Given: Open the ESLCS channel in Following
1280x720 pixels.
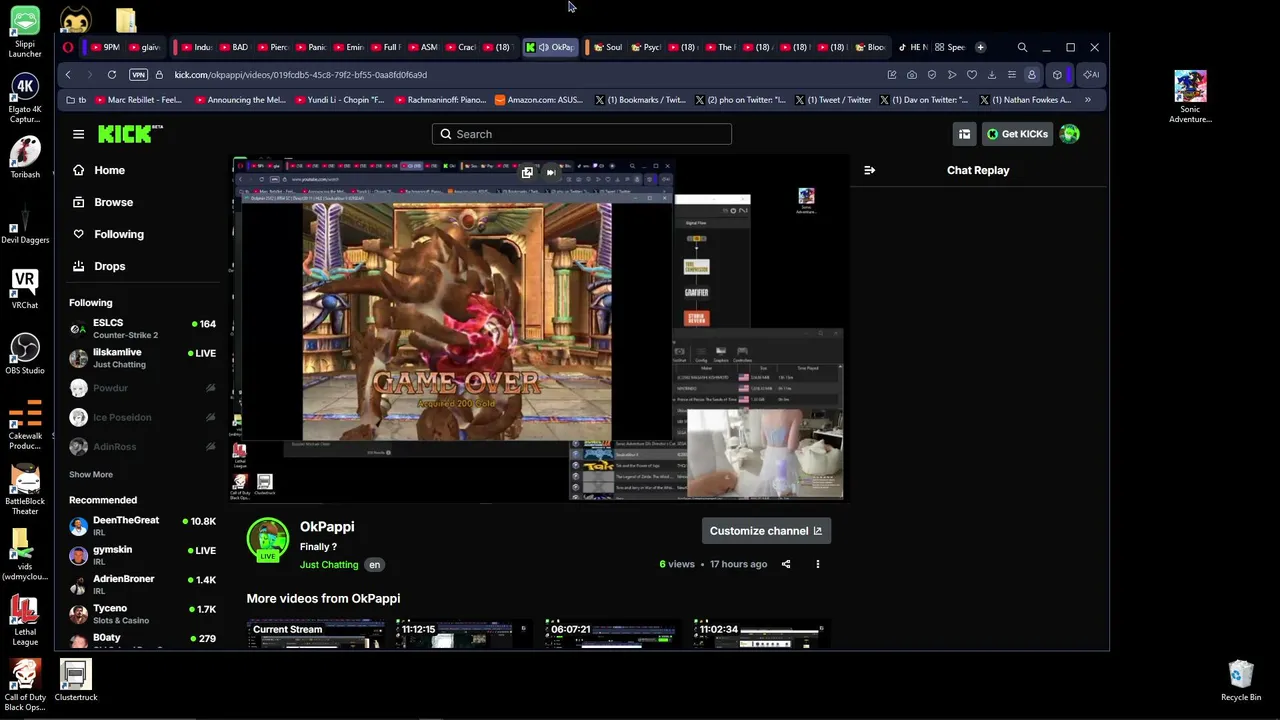Looking at the screenshot, I should (142, 329).
